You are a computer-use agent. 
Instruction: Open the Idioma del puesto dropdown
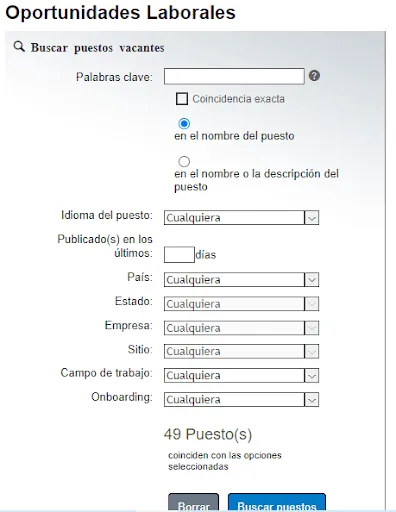click(x=241, y=218)
